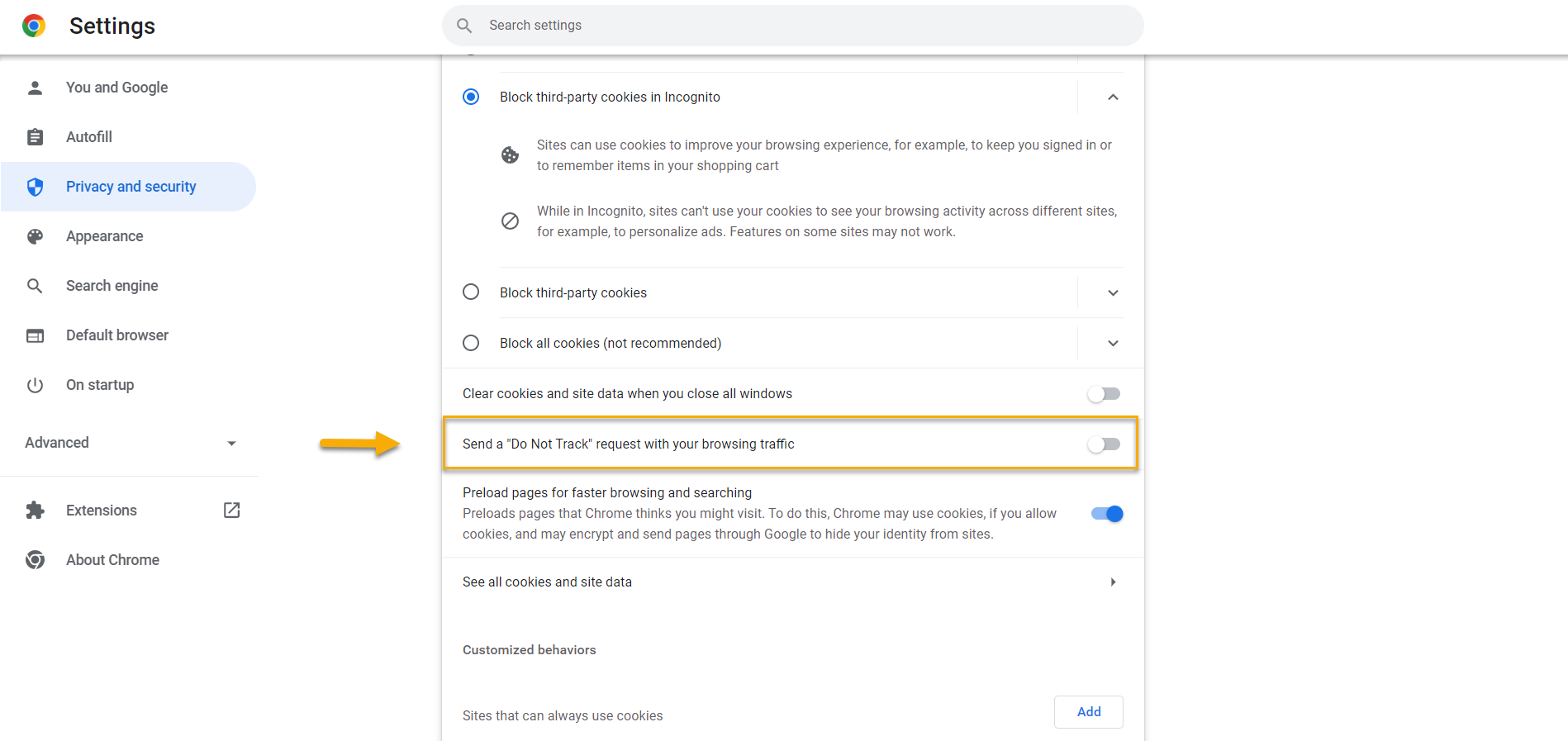Select Block all cookies radio option
The width and height of the screenshot is (1568, 741).
pyautogui.click(x=471, y=343)
